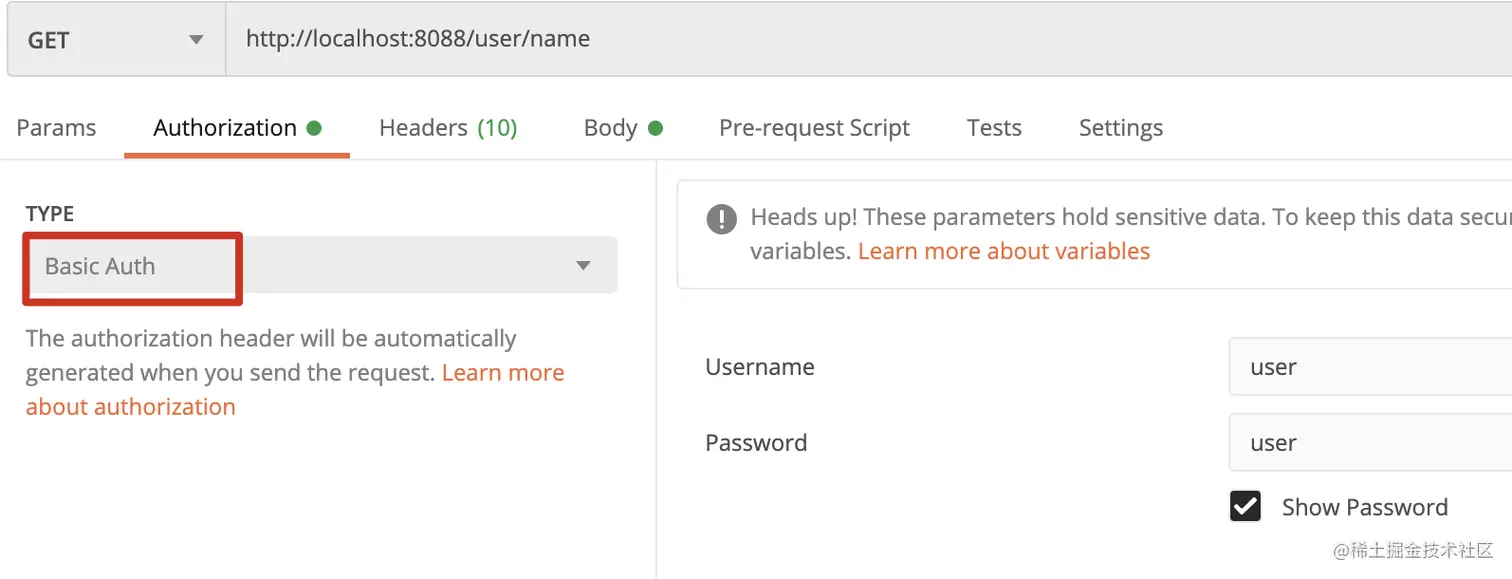
Task: Click the green dot on Authorization tab
Action: click(314, 128)
